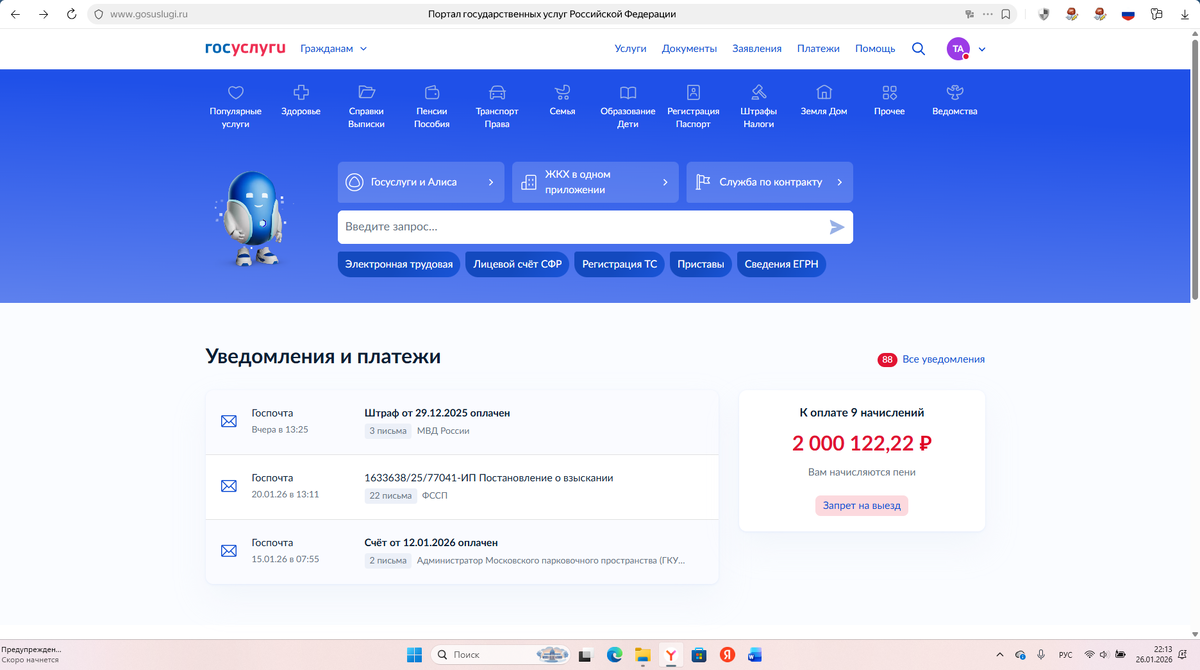Viewport: 1200px width, 670px height.
Task: Click the browser back arrow
Action: pos(15,14)
